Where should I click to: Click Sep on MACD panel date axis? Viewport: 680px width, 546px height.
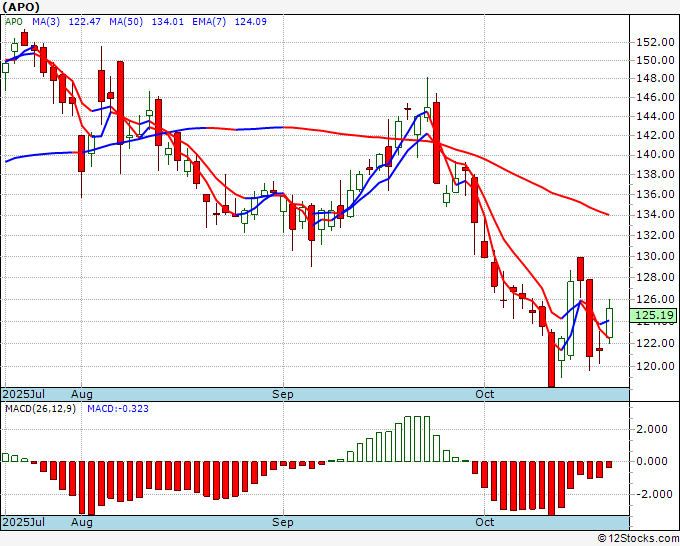pyautogui.click(x=283, y=522)
